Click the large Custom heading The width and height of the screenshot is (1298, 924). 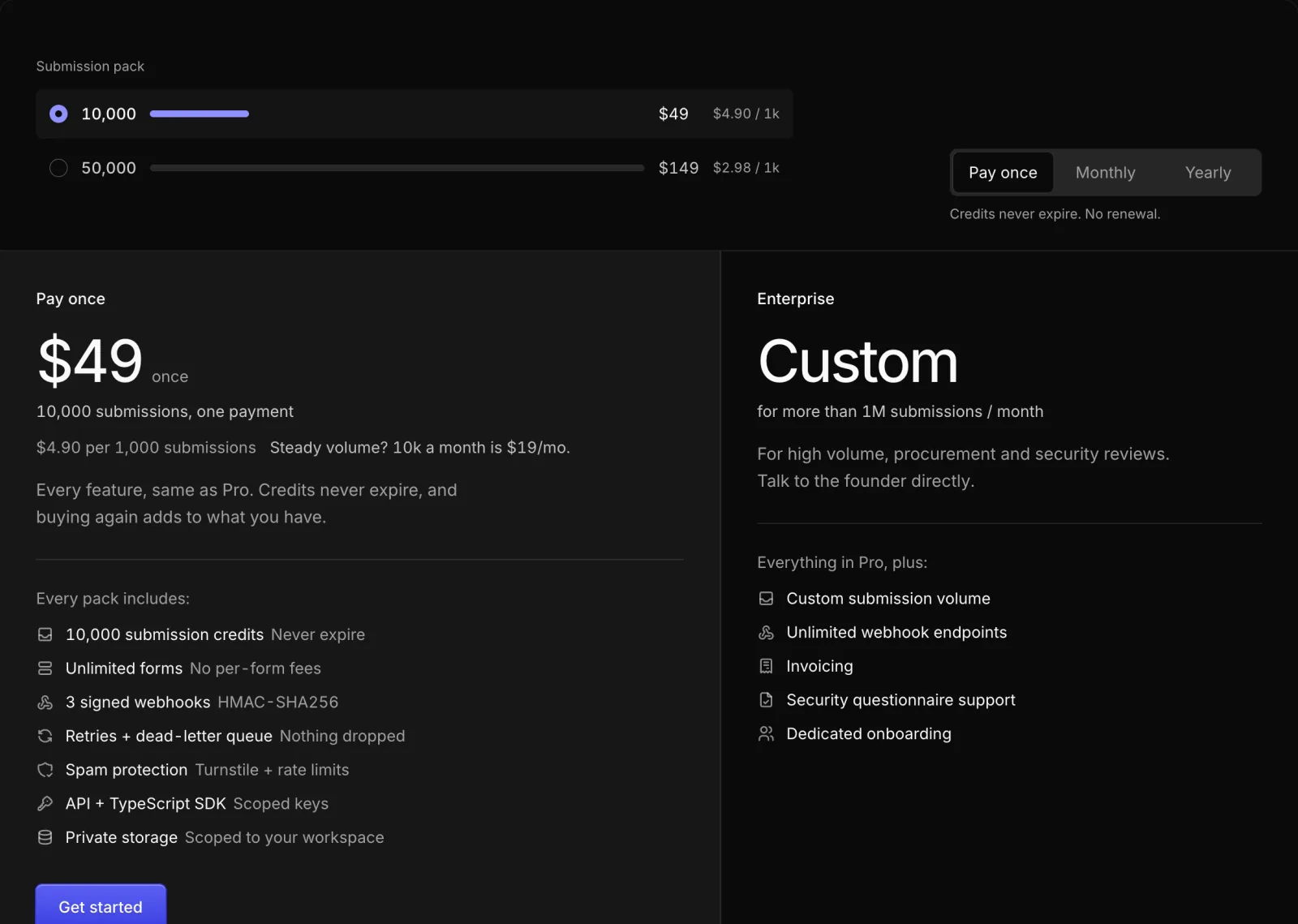coord(858,361)
